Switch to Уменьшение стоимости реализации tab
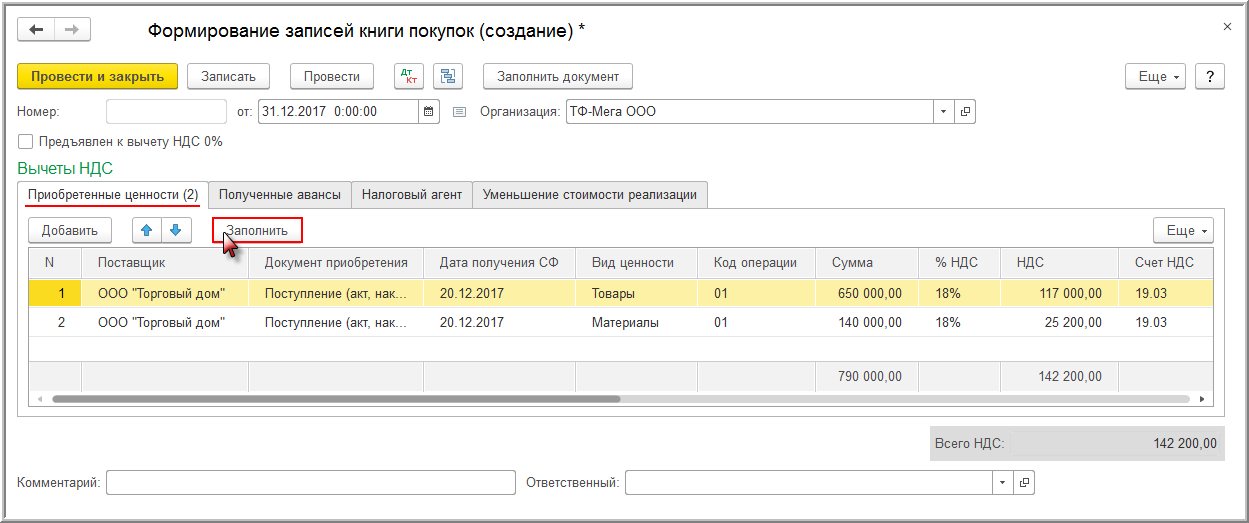 [x=590, y=194]
